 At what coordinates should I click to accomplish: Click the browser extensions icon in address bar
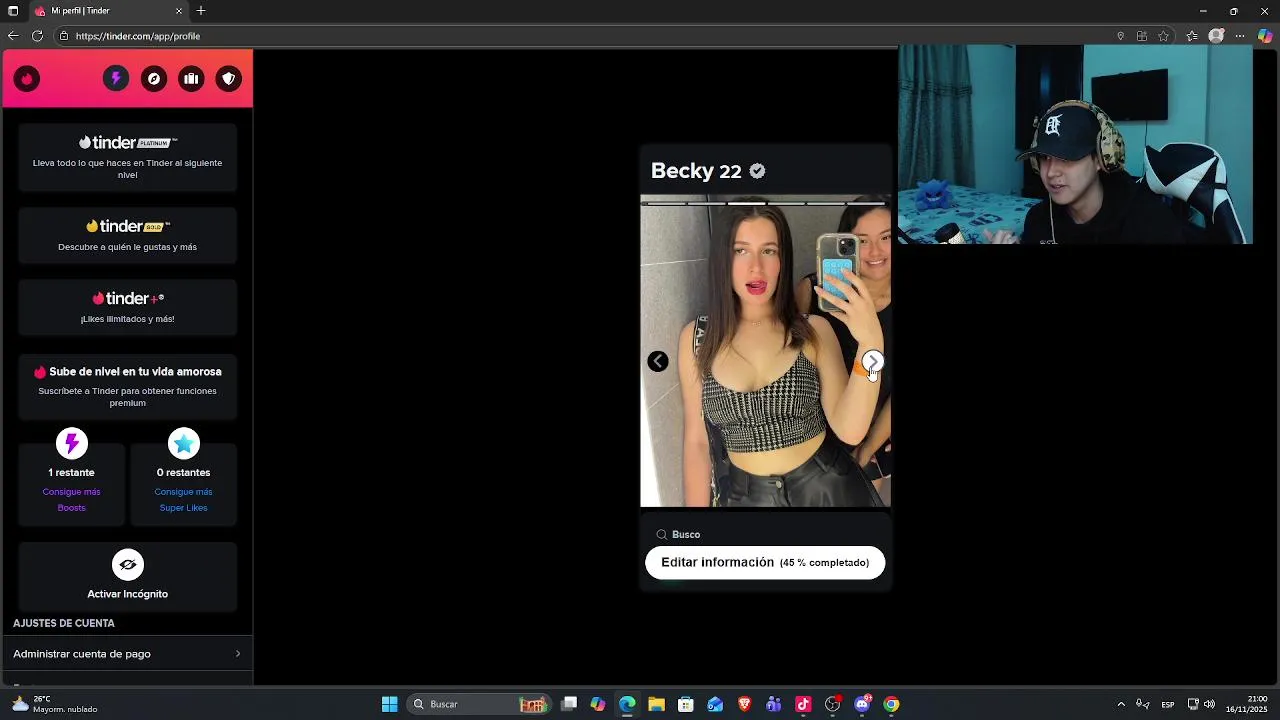[1142, 36]
